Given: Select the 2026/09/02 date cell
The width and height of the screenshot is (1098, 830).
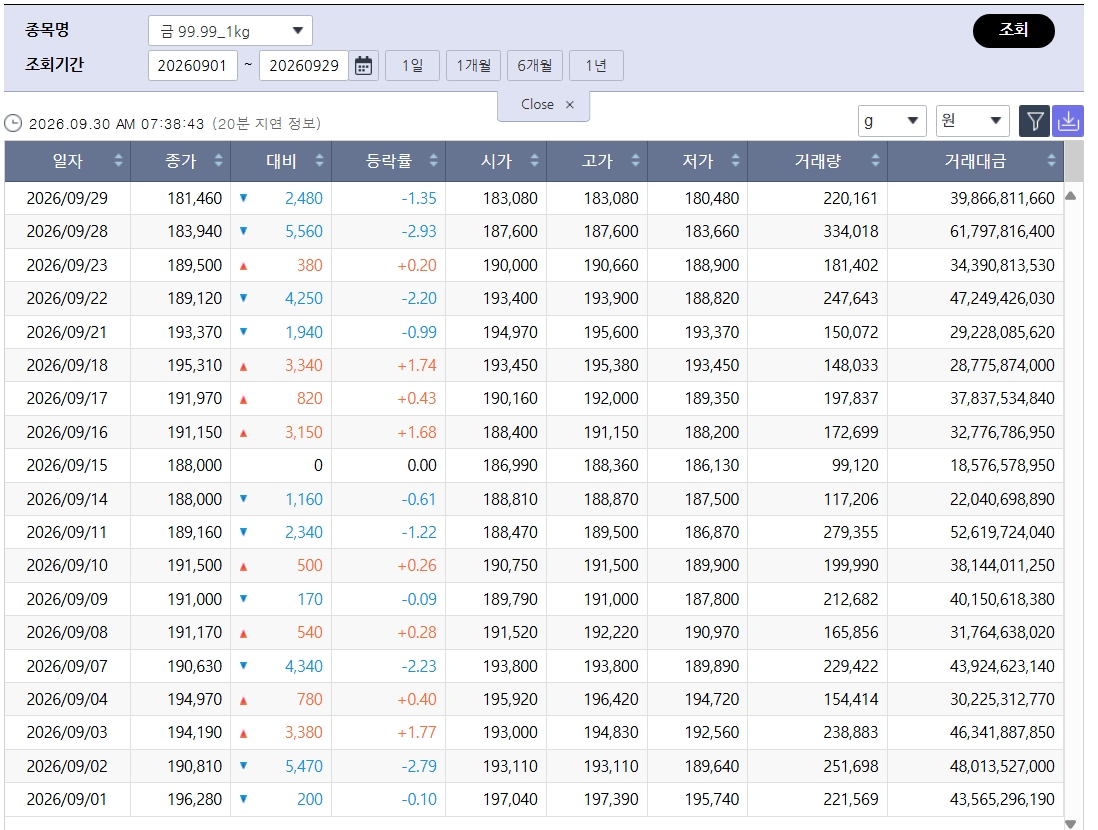Looking at the screenshot, I should pos(67,766).
